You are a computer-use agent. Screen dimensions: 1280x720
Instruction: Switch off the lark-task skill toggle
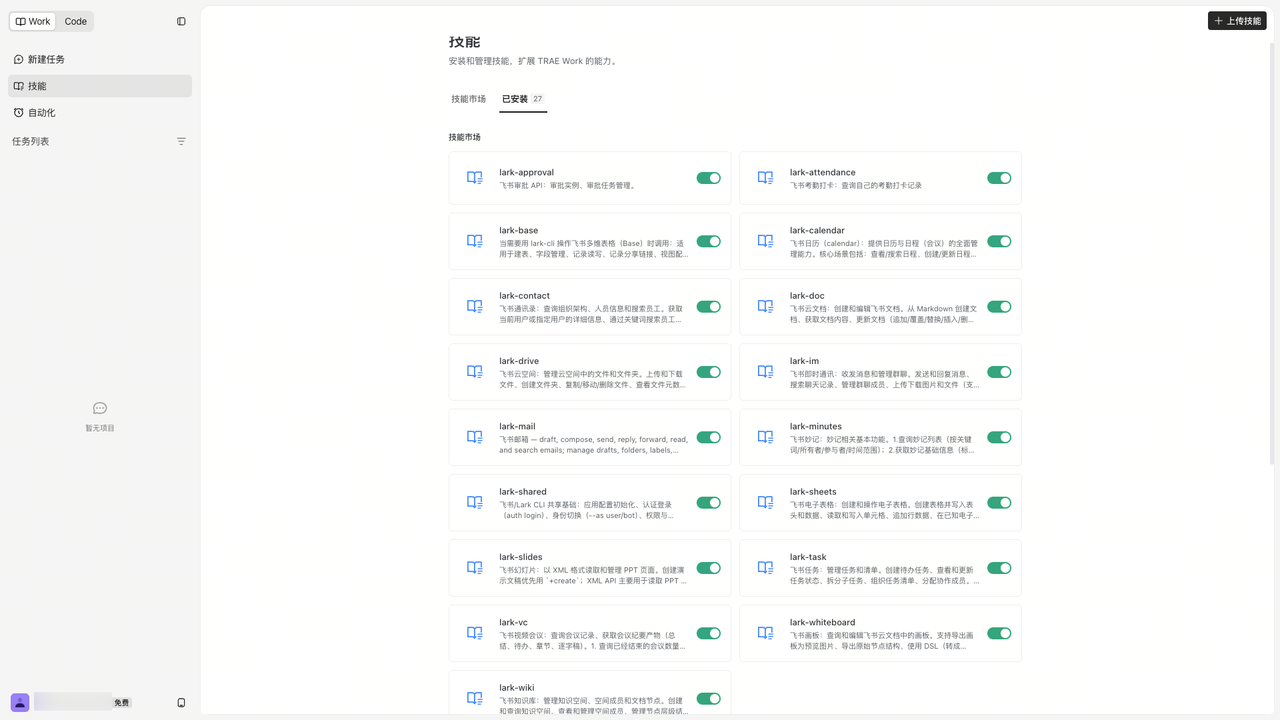(x=999, y=568)
